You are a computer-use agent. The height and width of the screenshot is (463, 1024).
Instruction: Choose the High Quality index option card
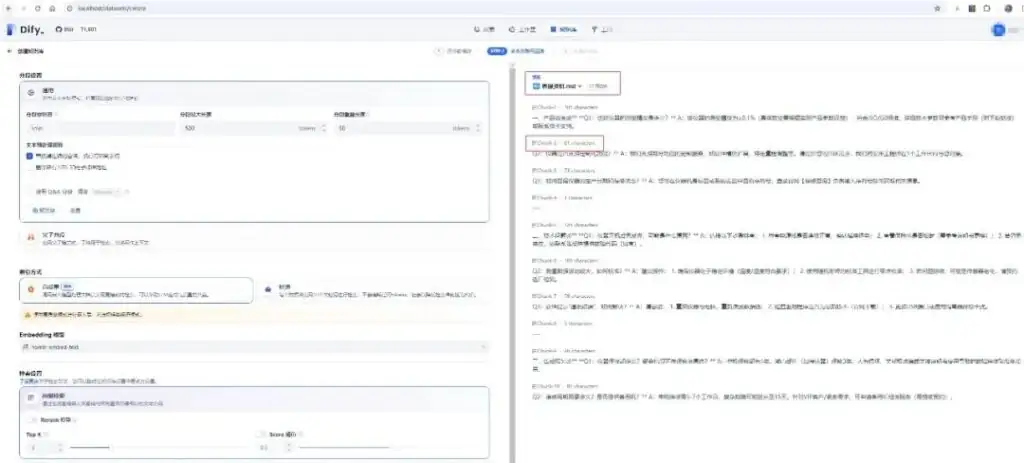click(x=136, y=290)
